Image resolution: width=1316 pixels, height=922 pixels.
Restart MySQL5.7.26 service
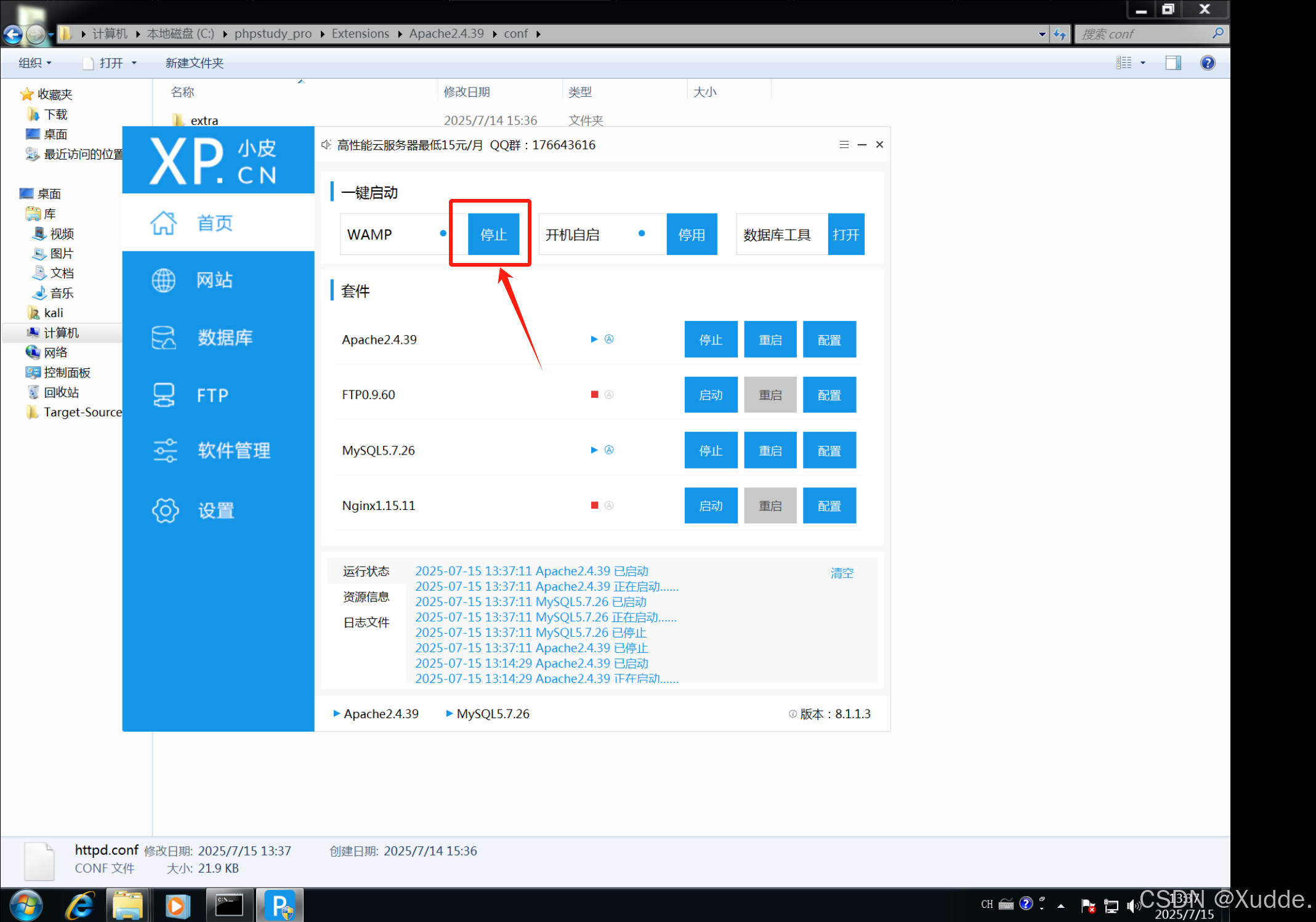[x=770, y=450]
